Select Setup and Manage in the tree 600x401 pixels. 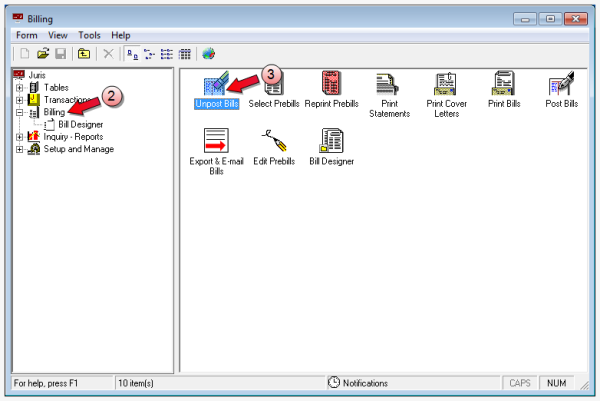pyautogui.click(x=78, y=149)
